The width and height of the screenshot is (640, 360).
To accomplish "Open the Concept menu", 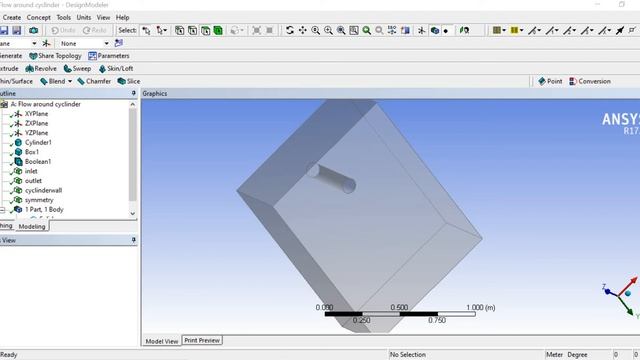I will pos(39,18).
